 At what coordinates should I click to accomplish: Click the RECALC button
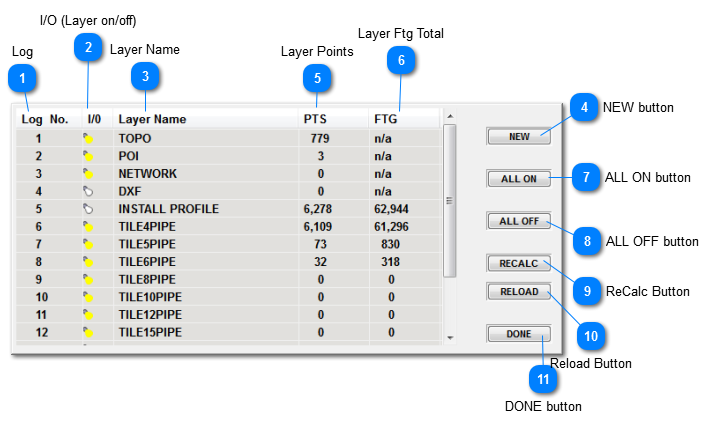click(x=519, y=264)
